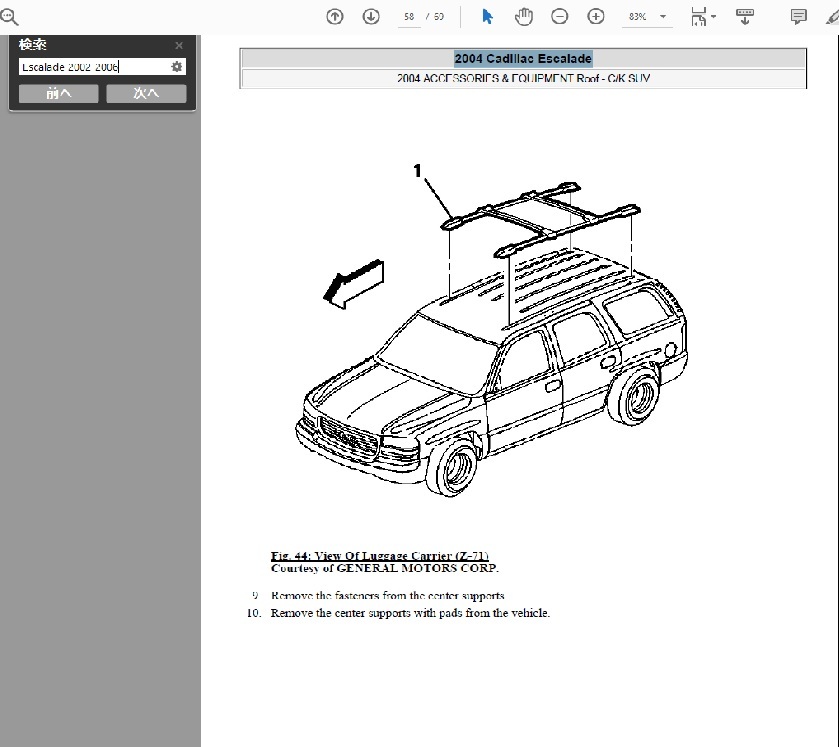Click the 前へ previous result button
The image size is (839, 747).
tap(58, 94)
